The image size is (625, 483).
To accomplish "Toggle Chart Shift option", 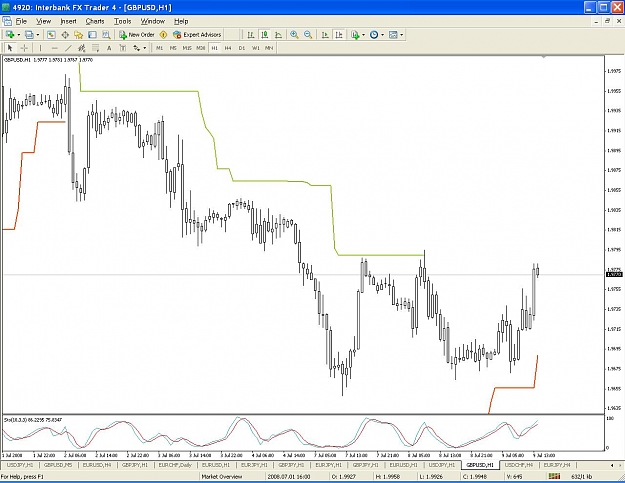I will coord(339,35).
